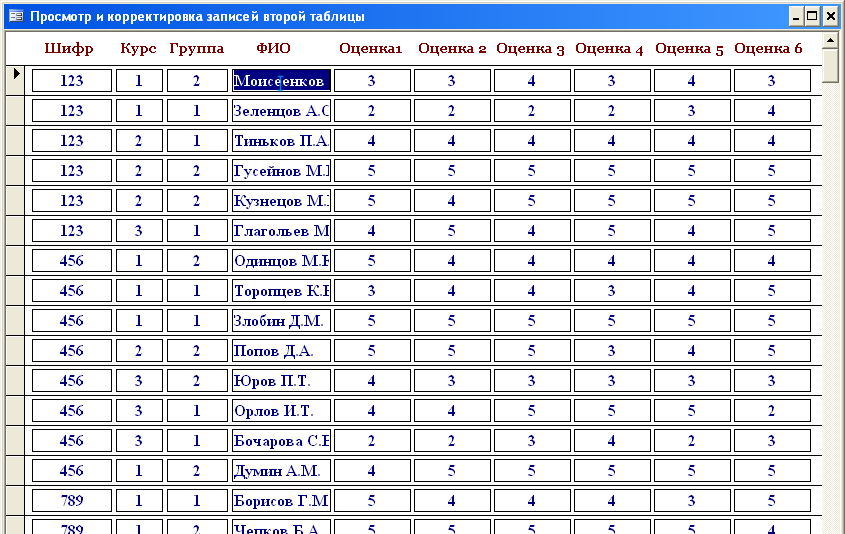Viewport: 845px width, 534px height.
Task: Click Курс field in Глагольев row
Action: [139, 231]
